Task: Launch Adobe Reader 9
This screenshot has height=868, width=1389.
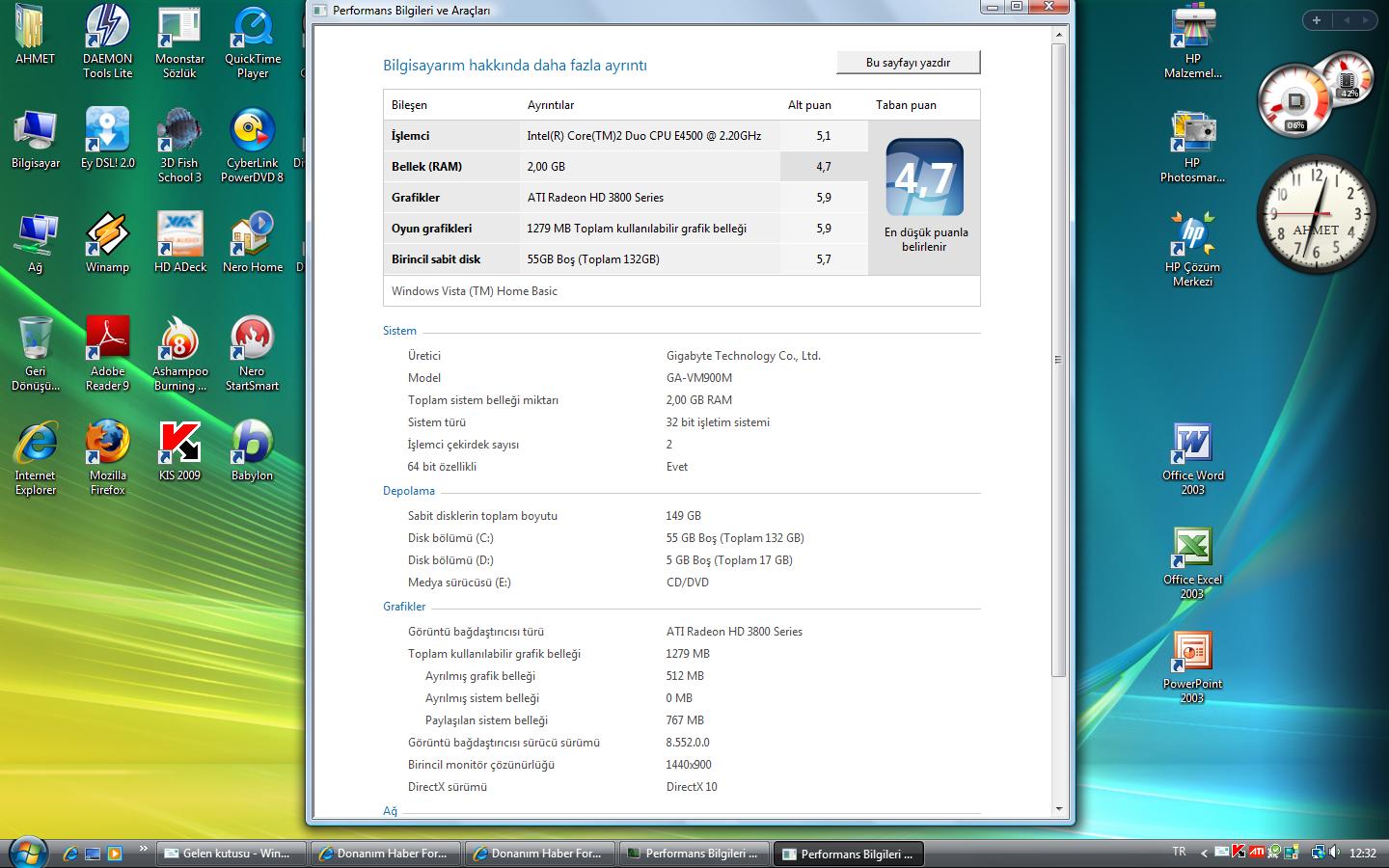Action: coord(107,353)
